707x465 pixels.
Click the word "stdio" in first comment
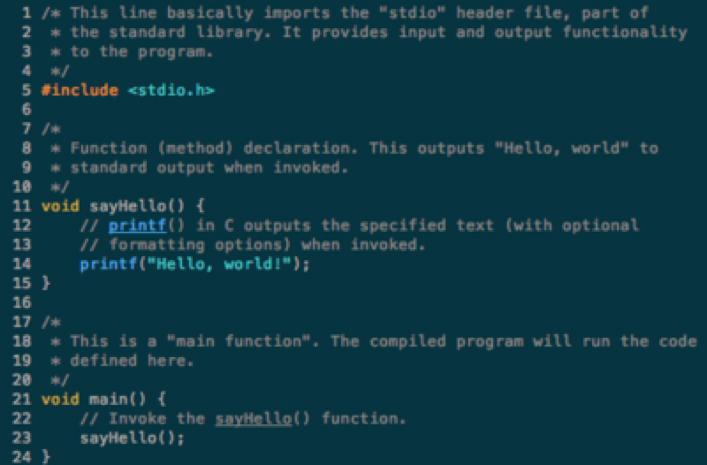[412, 13]
